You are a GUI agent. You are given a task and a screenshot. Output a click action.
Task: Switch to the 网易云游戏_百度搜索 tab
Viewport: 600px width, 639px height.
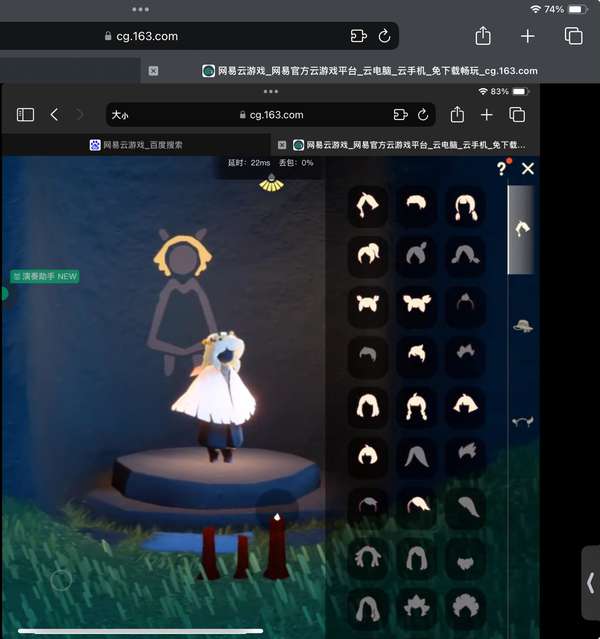click(137, 145)
